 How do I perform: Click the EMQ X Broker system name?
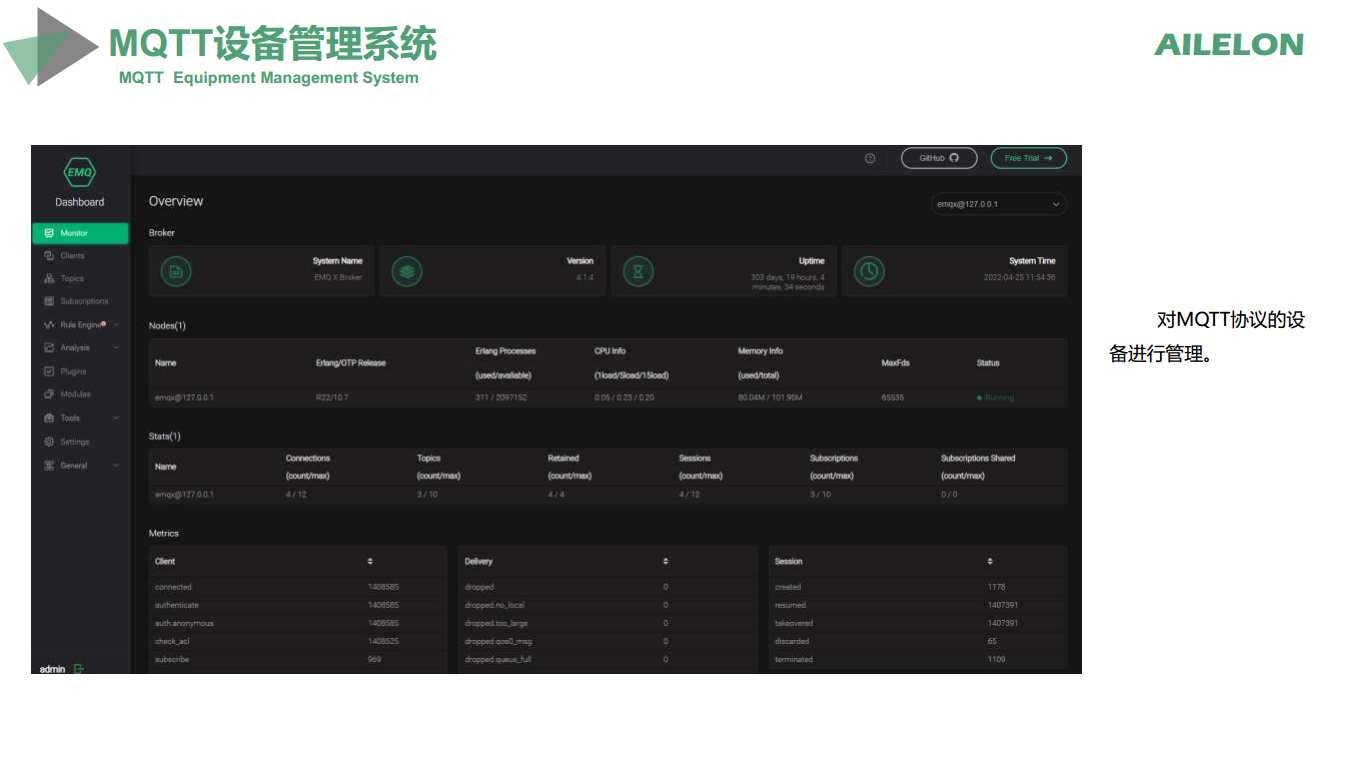coord(338,277)
